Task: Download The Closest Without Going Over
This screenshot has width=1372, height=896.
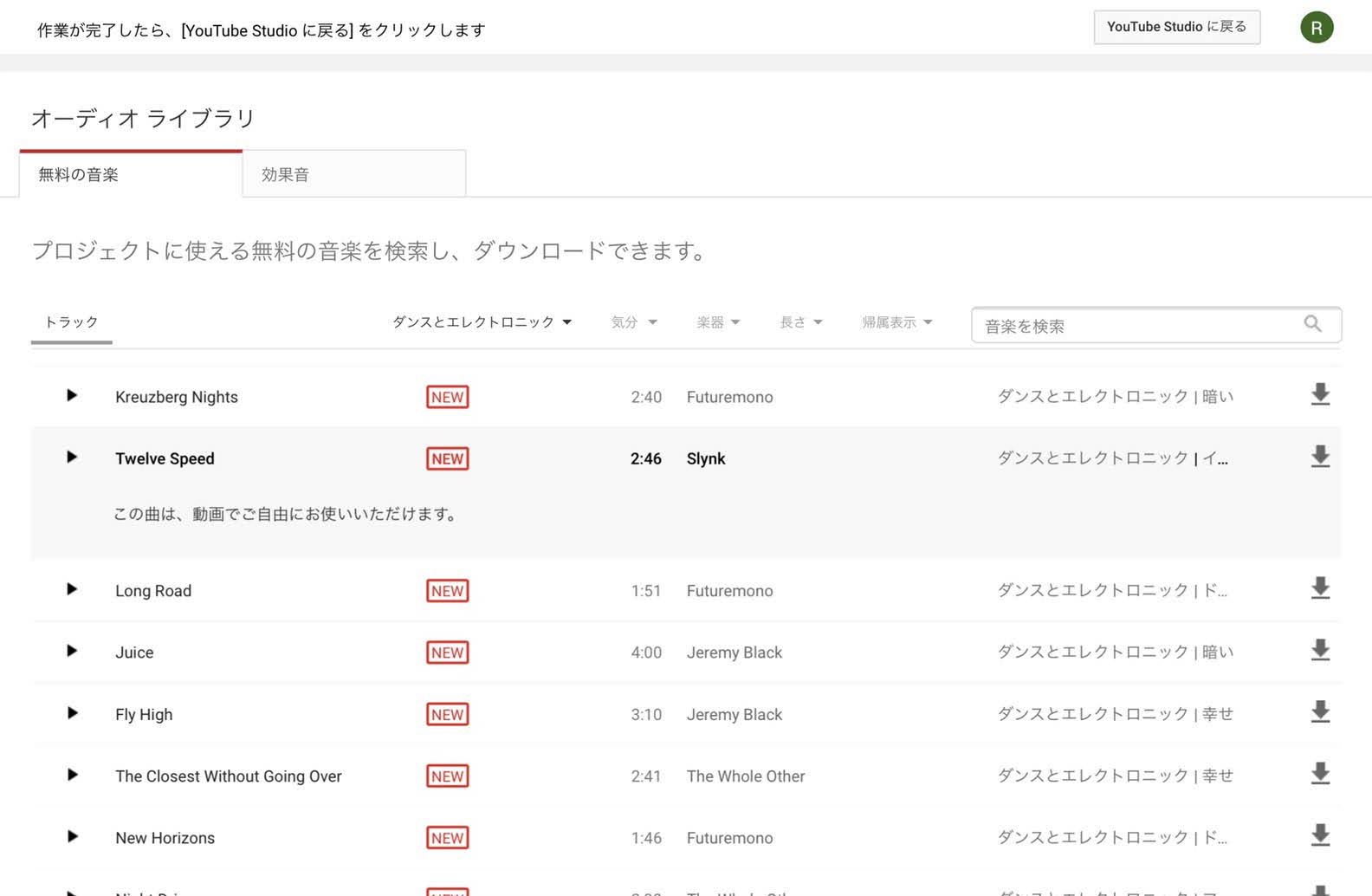Action: pos(1319,774)
